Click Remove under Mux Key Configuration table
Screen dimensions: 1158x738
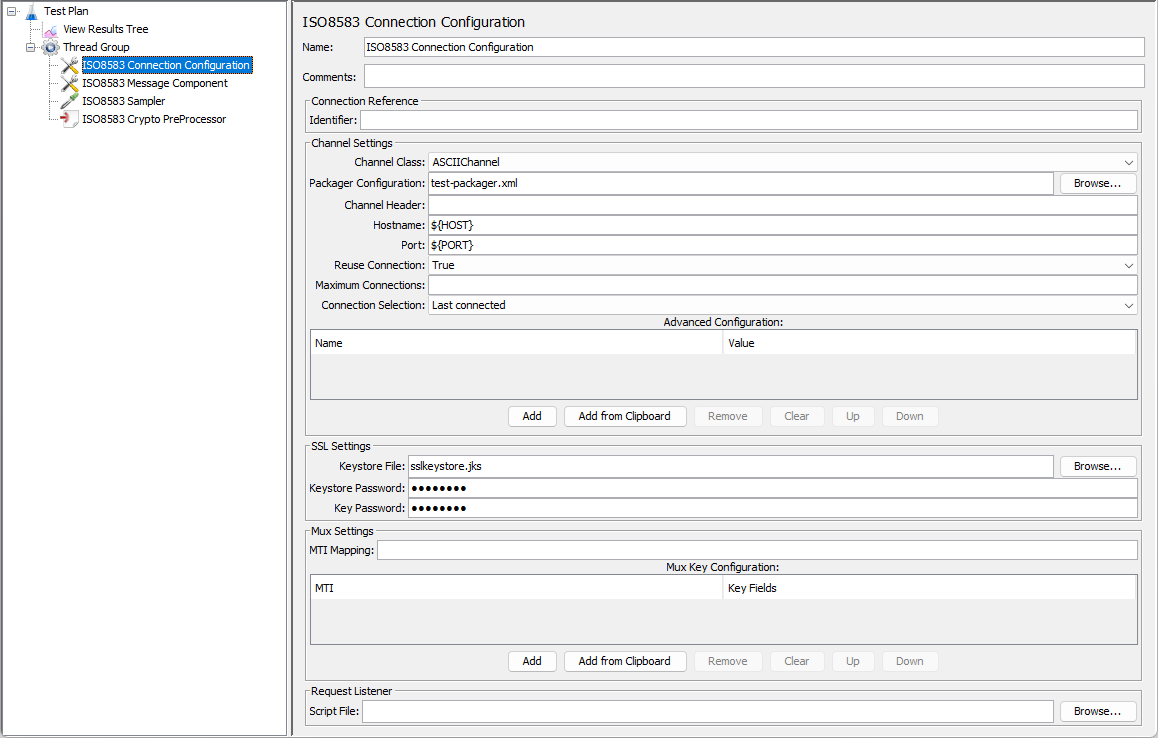(727, 661)
